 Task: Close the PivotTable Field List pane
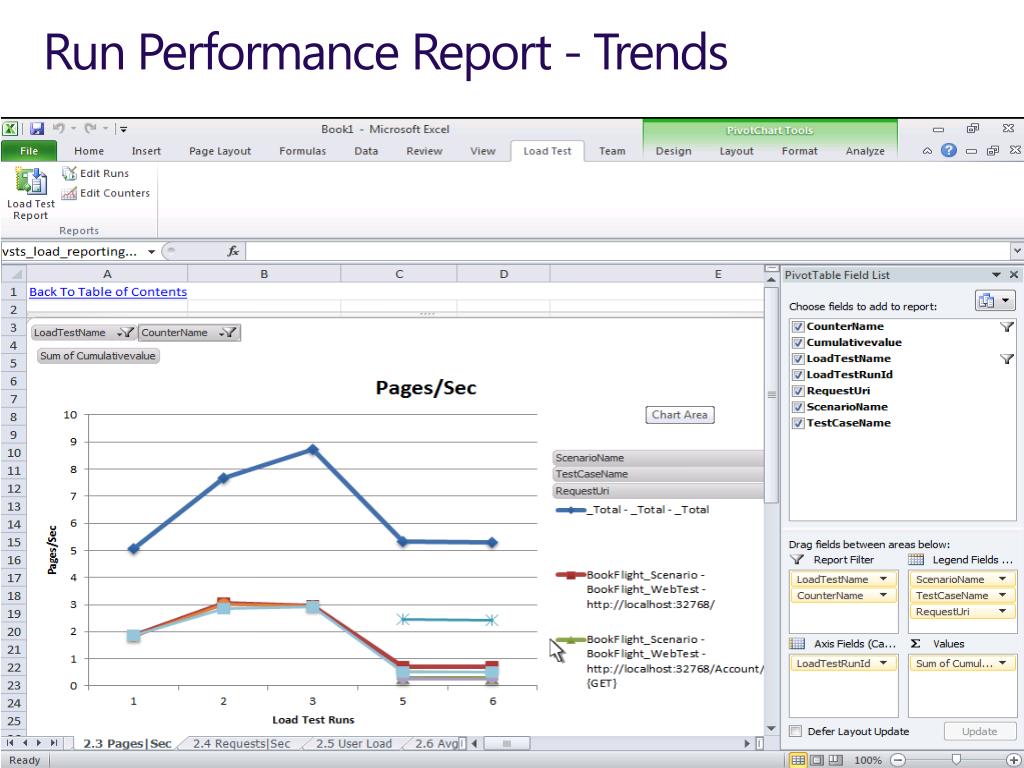click(1014, 275)
